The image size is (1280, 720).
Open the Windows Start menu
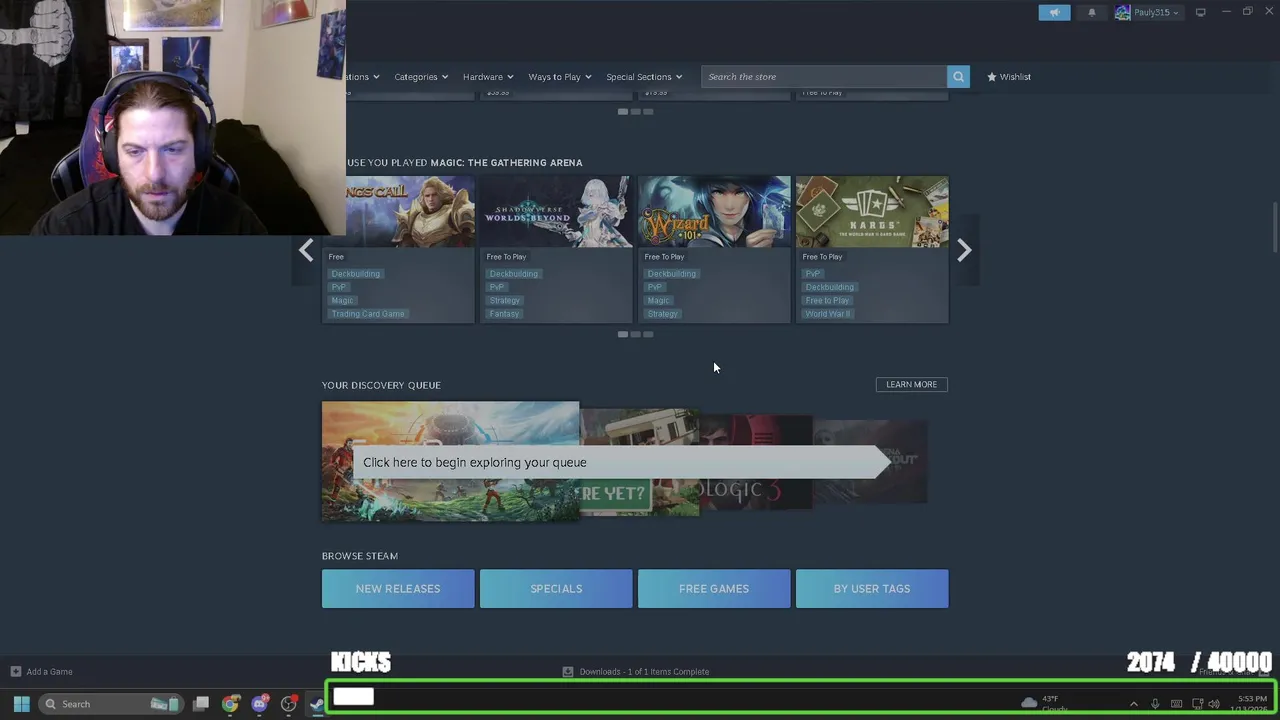point(21,704)
